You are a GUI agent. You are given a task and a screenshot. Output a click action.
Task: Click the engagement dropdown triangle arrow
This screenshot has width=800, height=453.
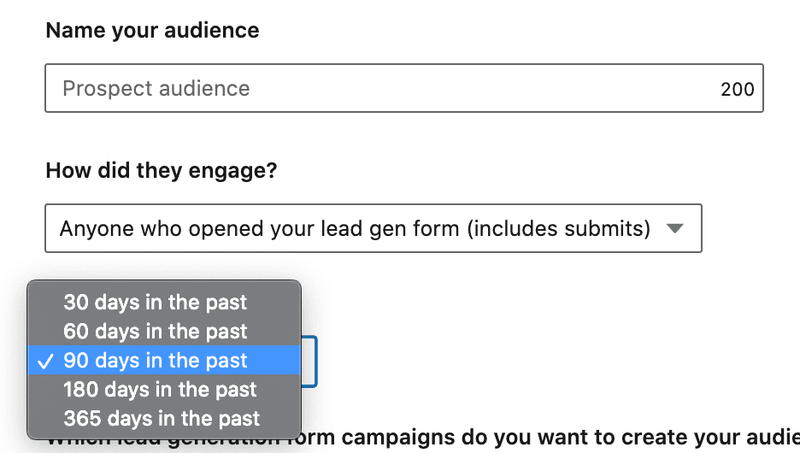[x=675, y=228]
